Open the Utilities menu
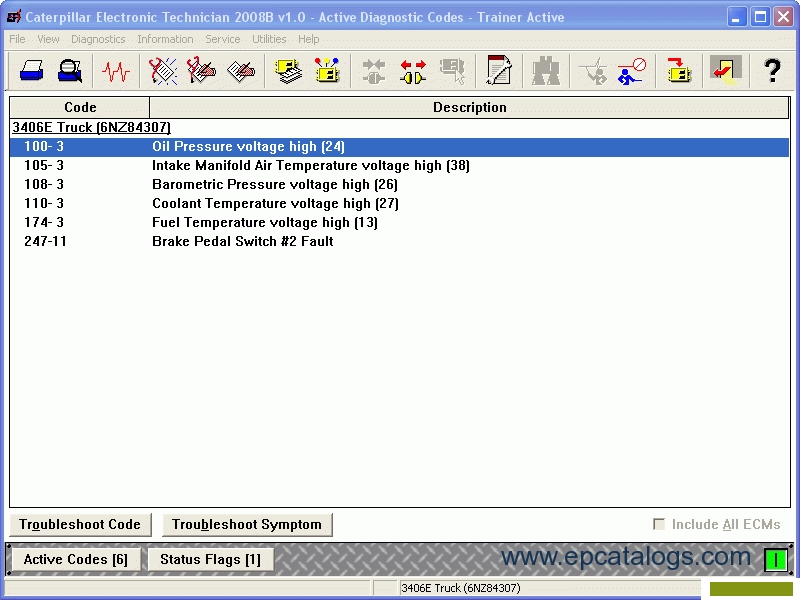The height and width of the screenshot is (600, 800). pos(269,39)
